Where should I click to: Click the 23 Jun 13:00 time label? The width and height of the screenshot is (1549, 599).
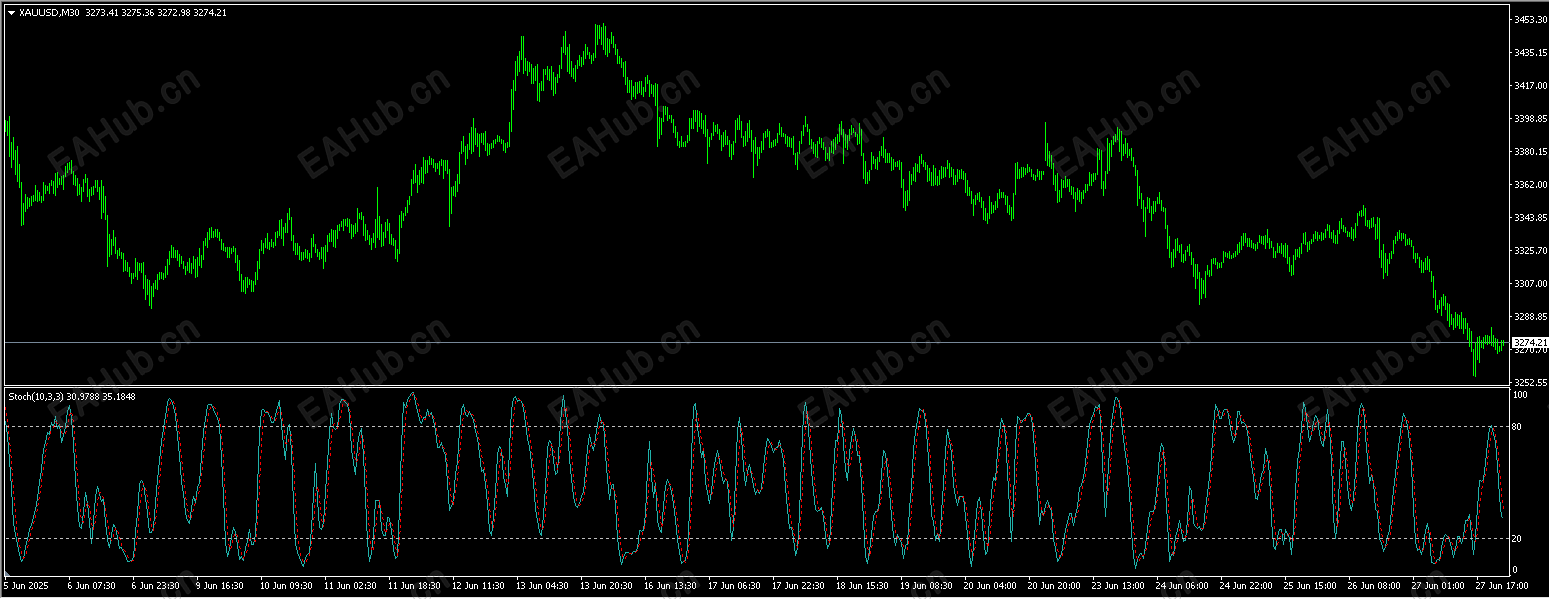point(1118,586)
